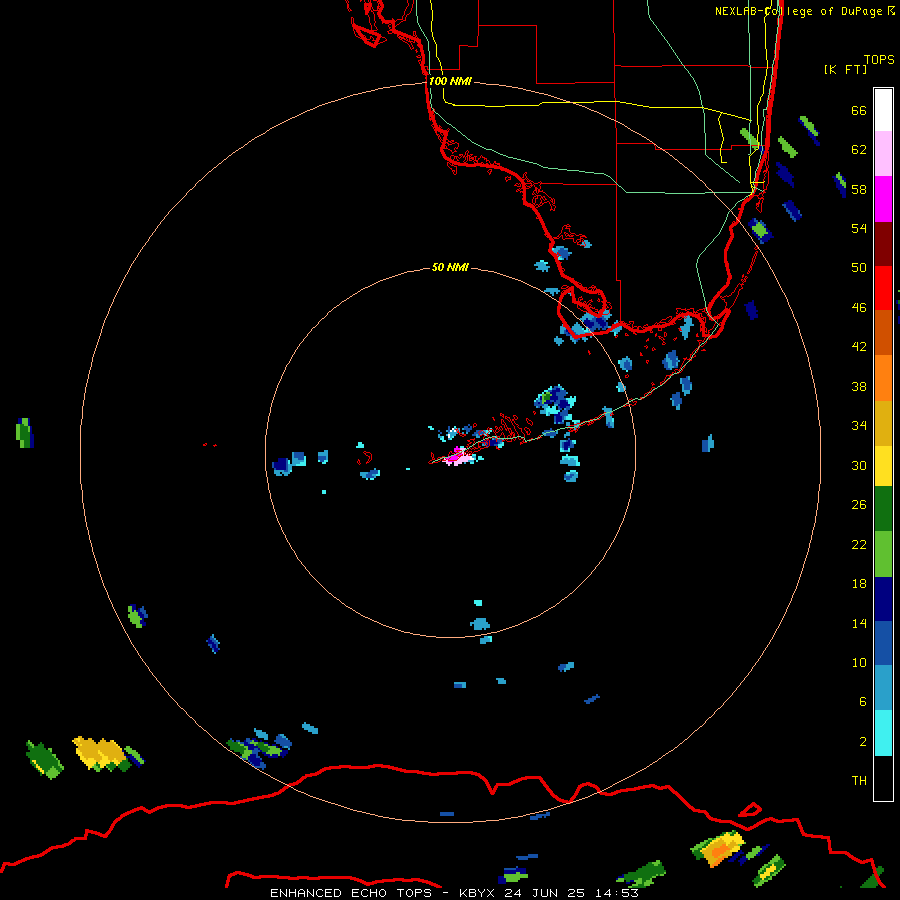Pick the bright red legend swatch
This screenshot has height=900, width=900.
pyautogui.click(x=883, y=288)
